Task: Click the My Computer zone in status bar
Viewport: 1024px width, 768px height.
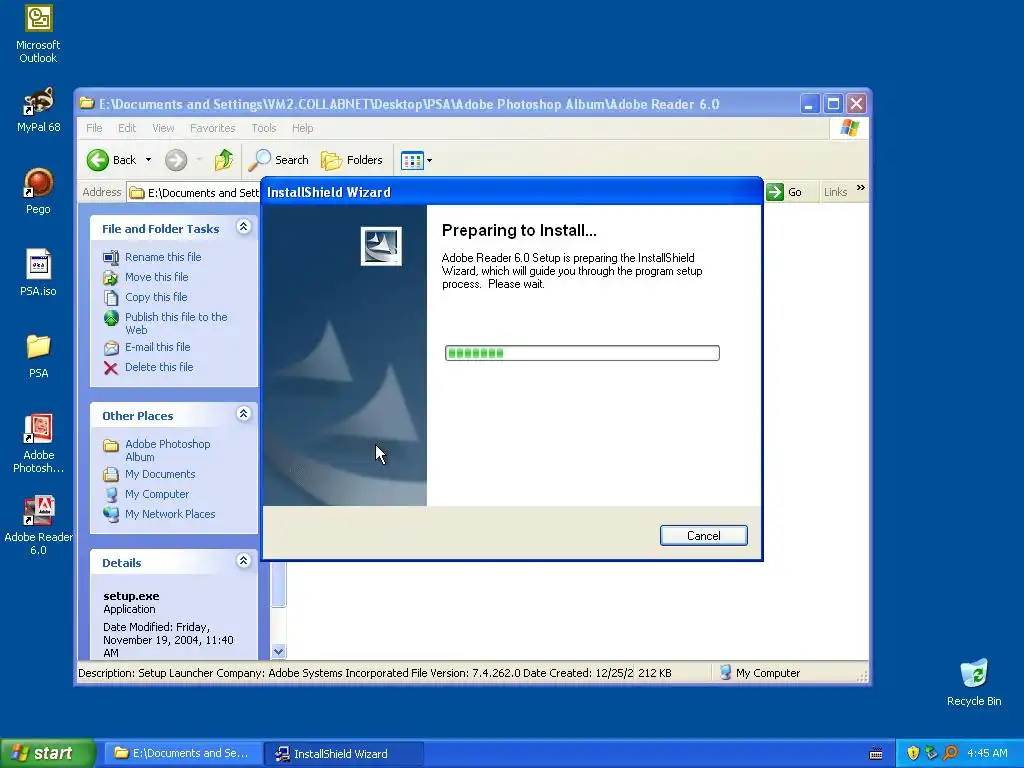Action: (760, 673)
